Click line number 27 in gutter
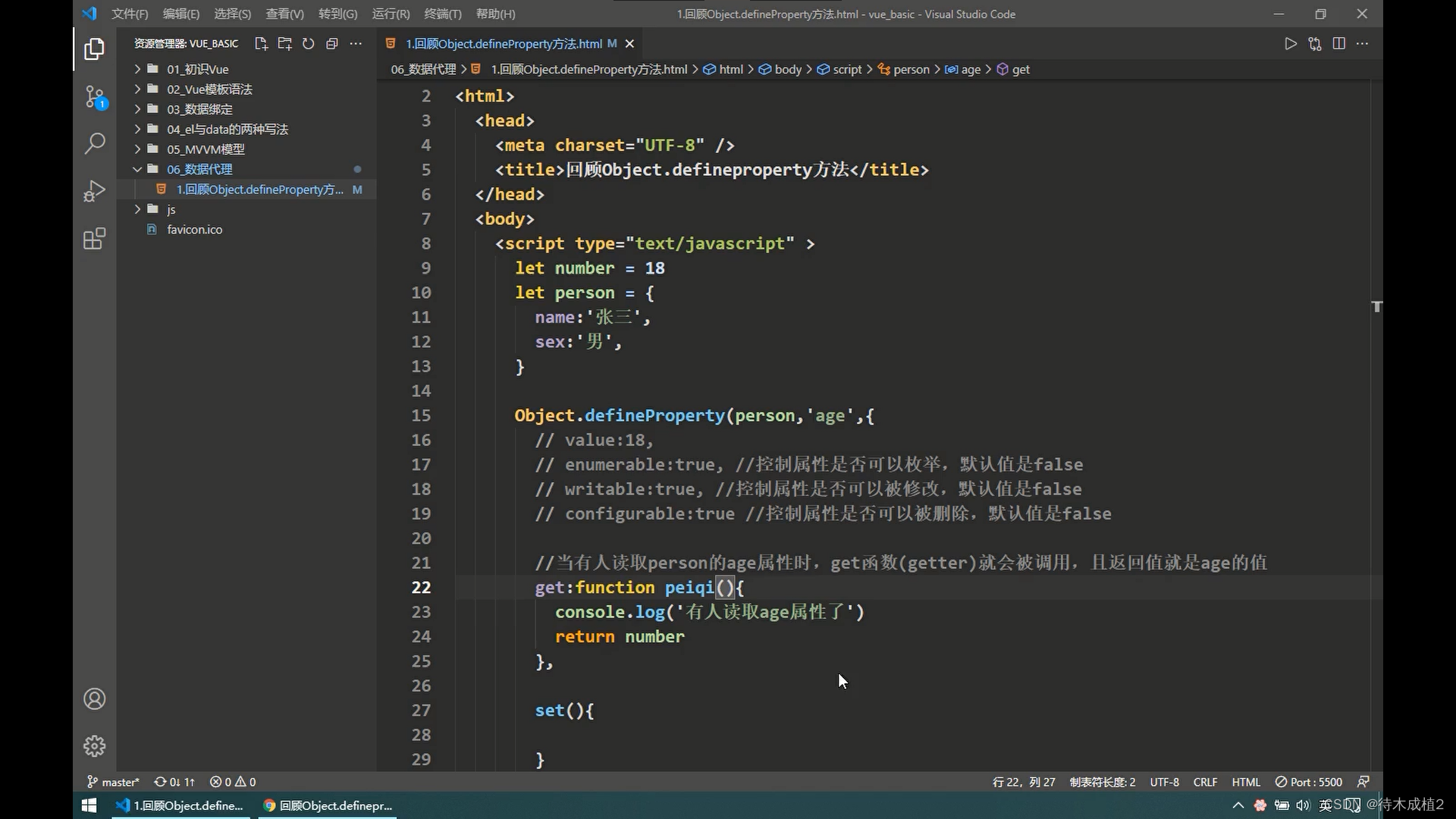The image size is (1456, 819). tap(421, 711)
